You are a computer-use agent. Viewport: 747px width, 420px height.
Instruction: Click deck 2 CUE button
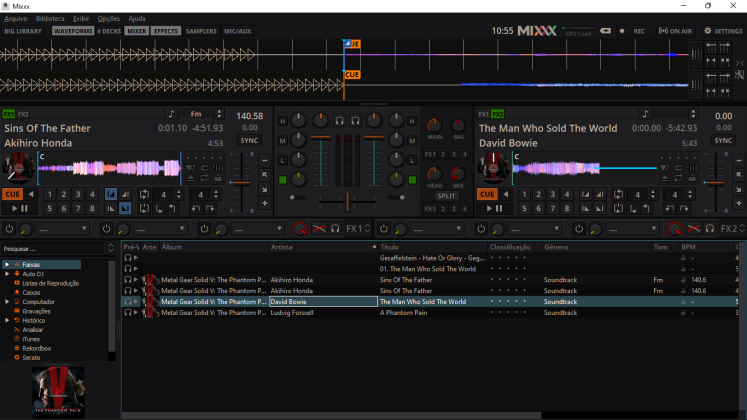coord(487,194)
